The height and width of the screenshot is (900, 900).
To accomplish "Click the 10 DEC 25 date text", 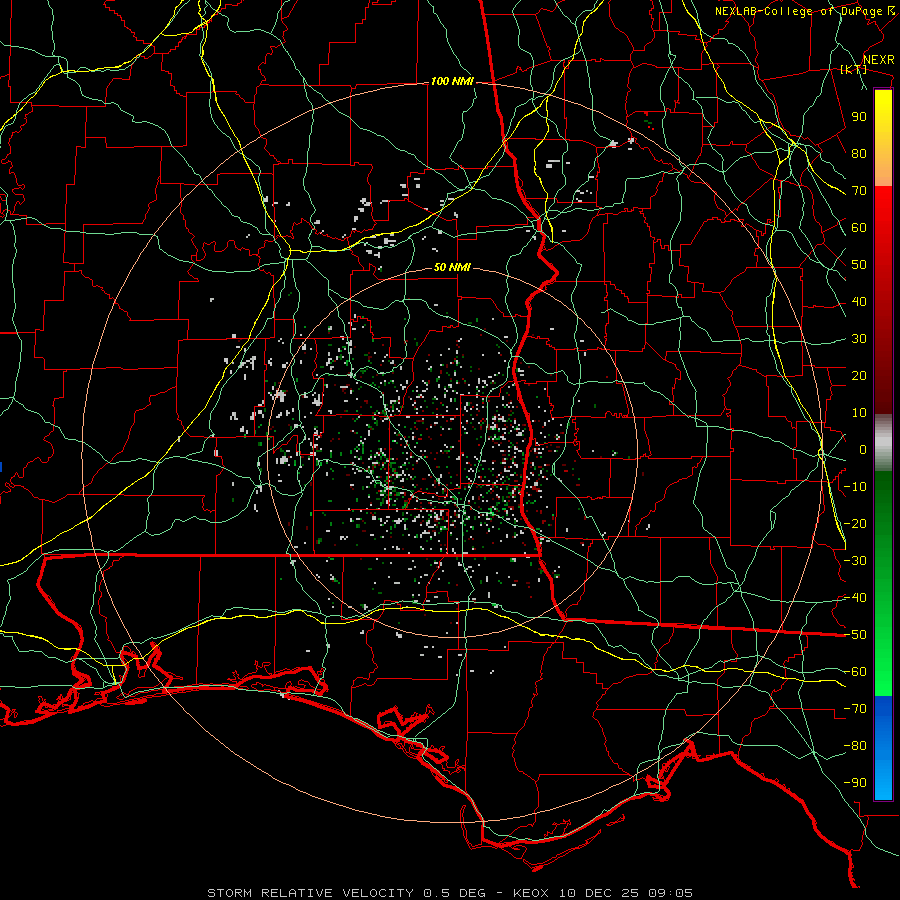I will click(599, 893).
